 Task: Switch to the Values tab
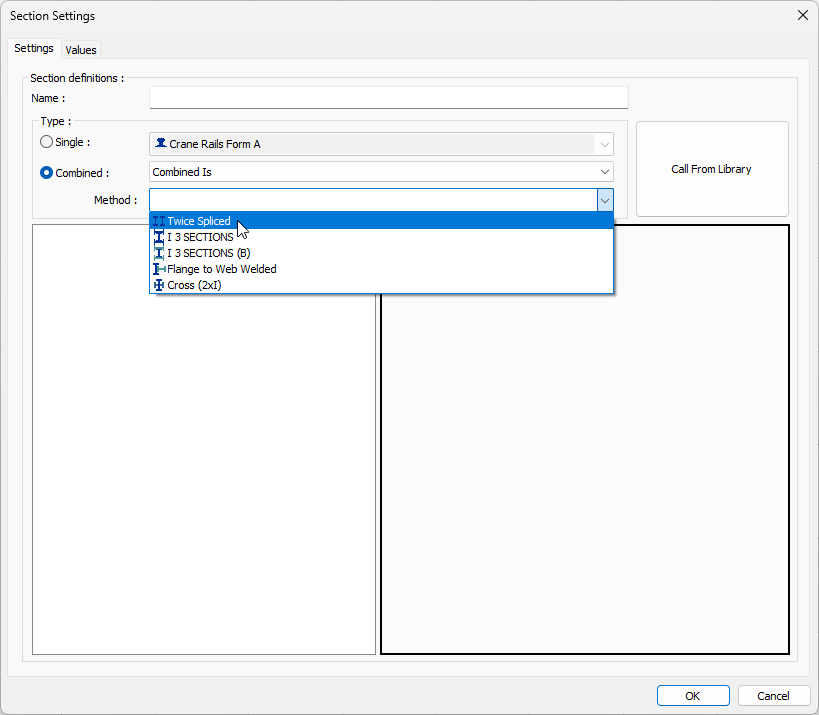tap(81, 50)
